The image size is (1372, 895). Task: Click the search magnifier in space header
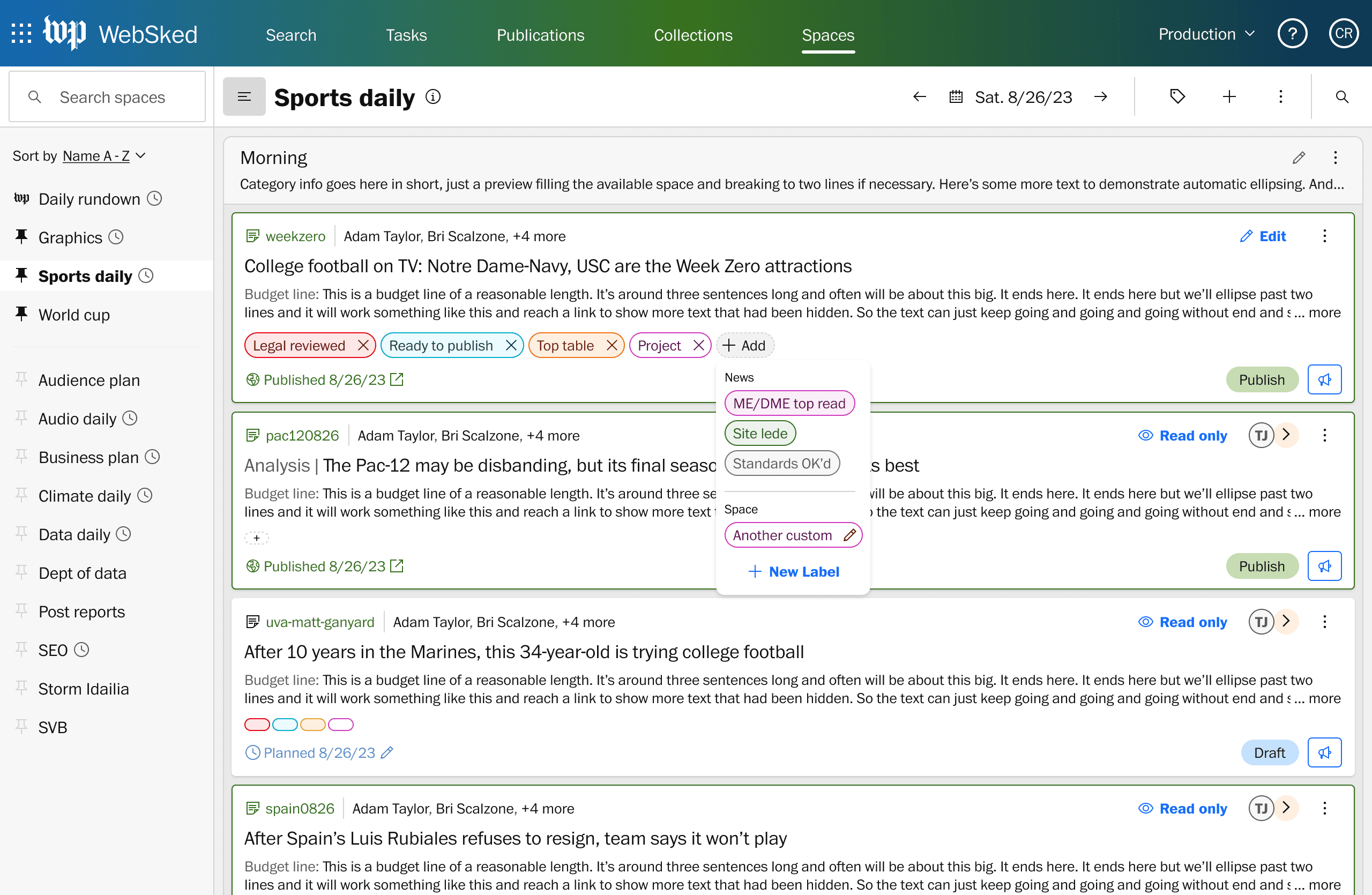tap(1342, 97)
